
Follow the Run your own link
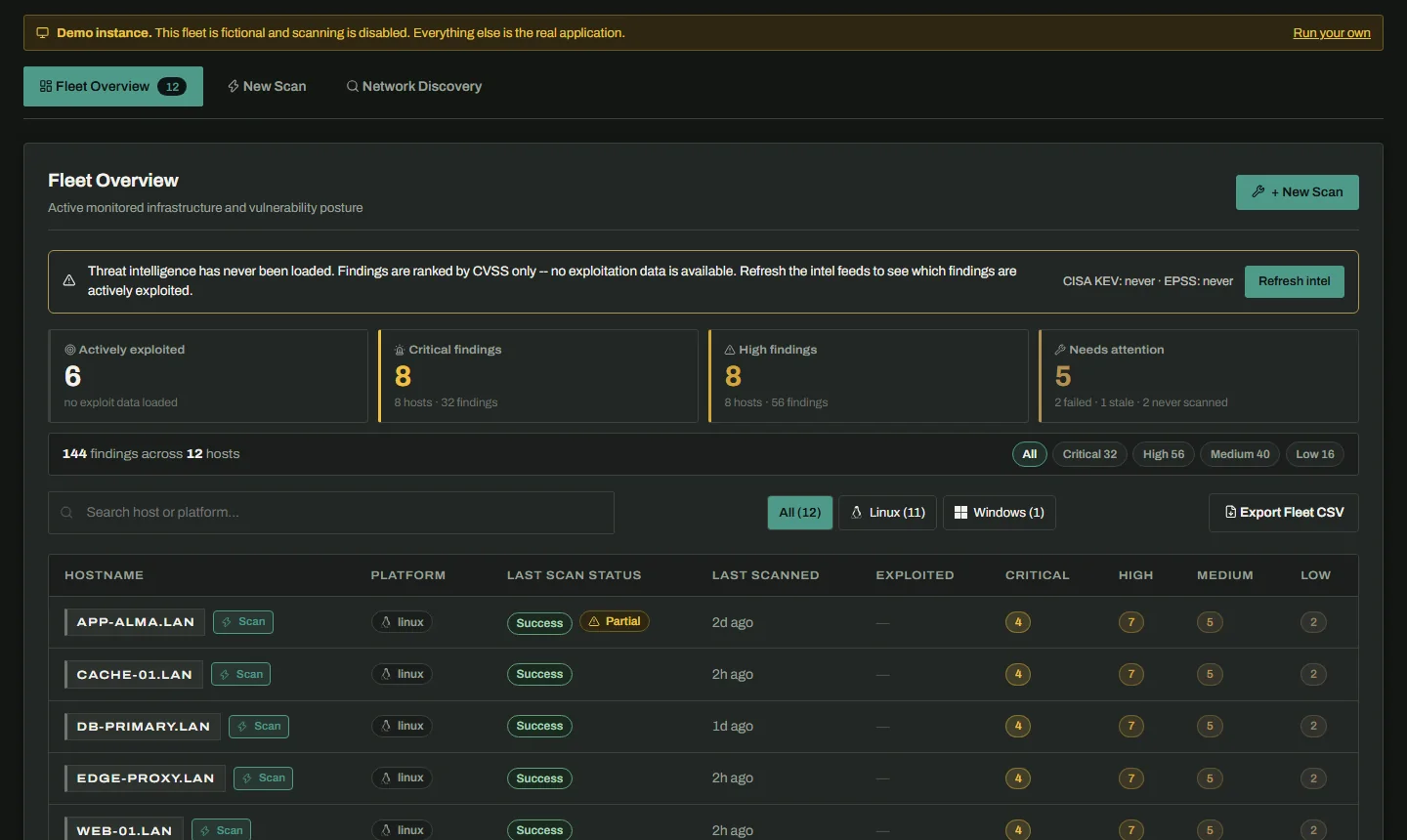[1332, 33]
